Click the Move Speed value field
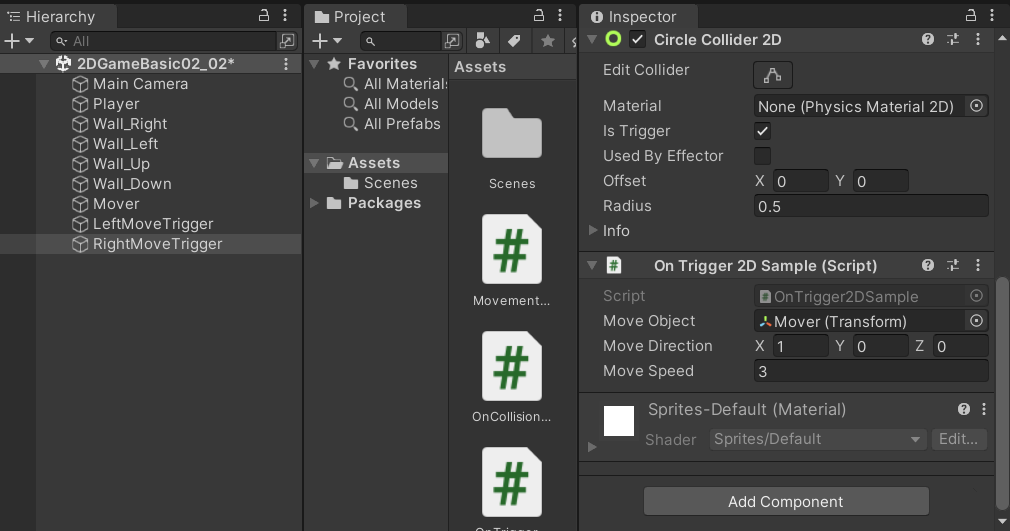1010x531 pixels. coord(871,371)
